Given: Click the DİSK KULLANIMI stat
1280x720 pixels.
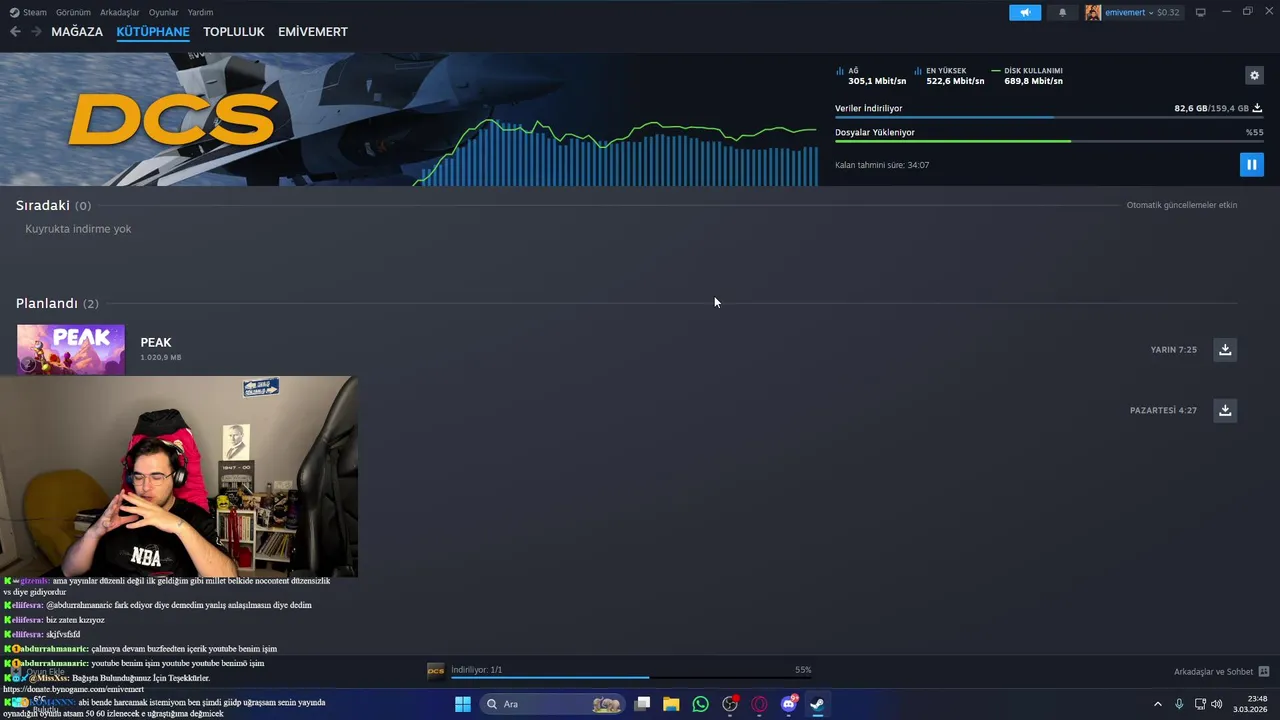Looking at the screenshot, I should coord(1027,76).
